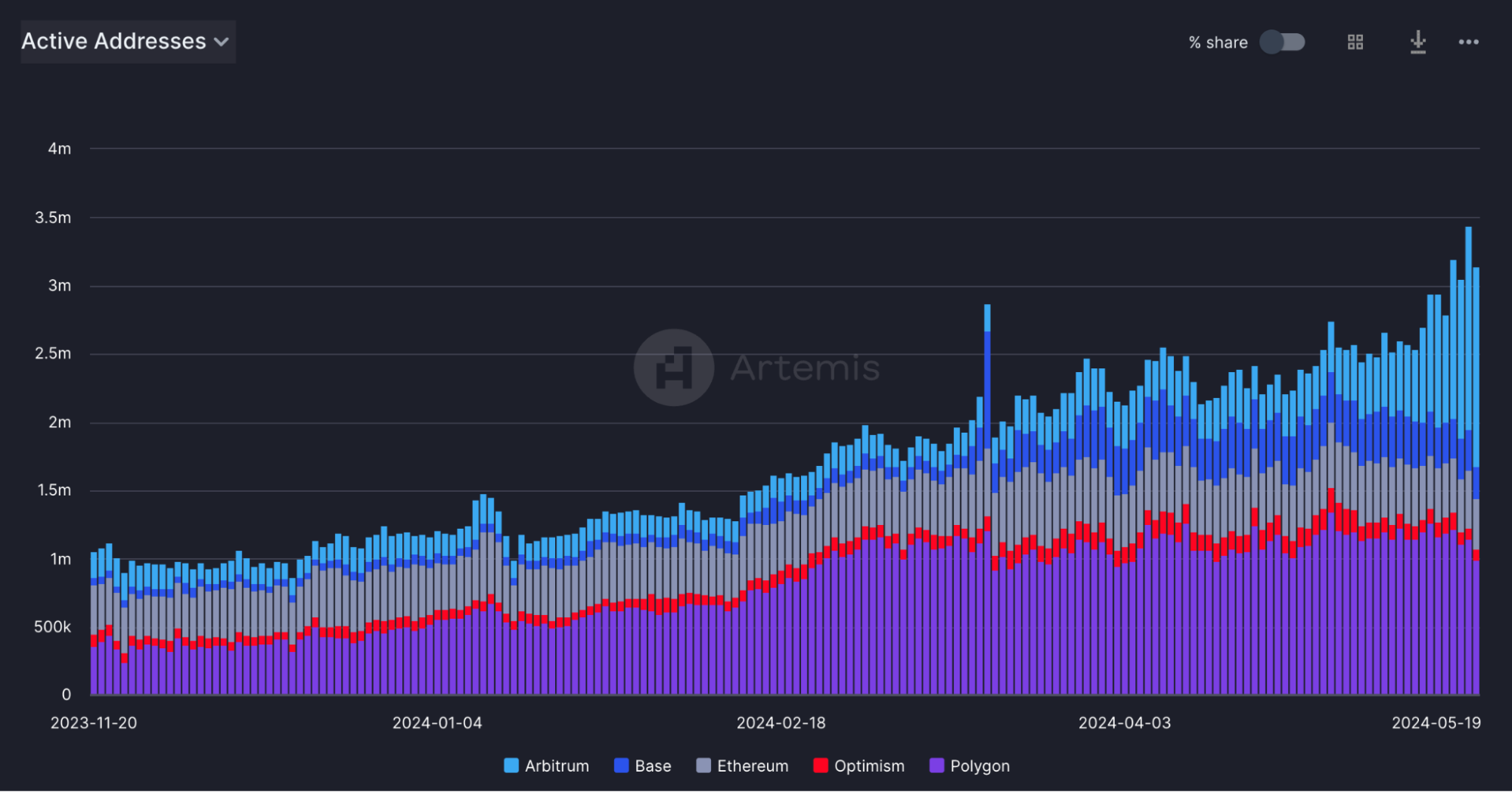1512x792 pixels.
Task: Click the Artemis watermark logo
Action: coord(674,368)
